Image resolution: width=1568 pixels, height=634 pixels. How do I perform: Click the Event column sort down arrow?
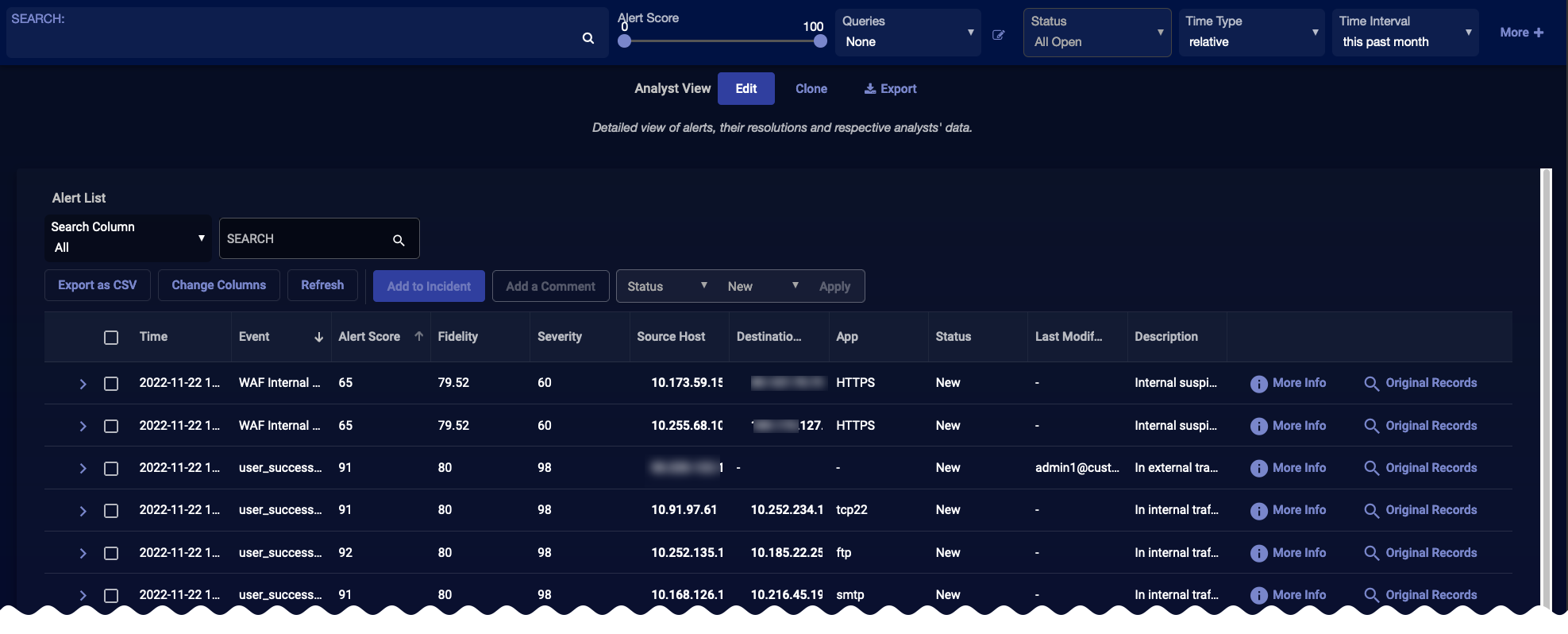click(318, 337)
